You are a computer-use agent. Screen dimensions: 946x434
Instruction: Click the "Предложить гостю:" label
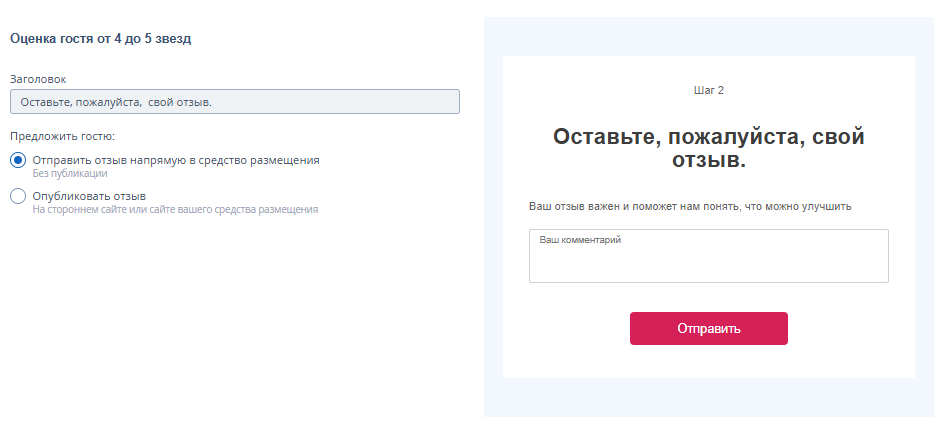(62, 136)
